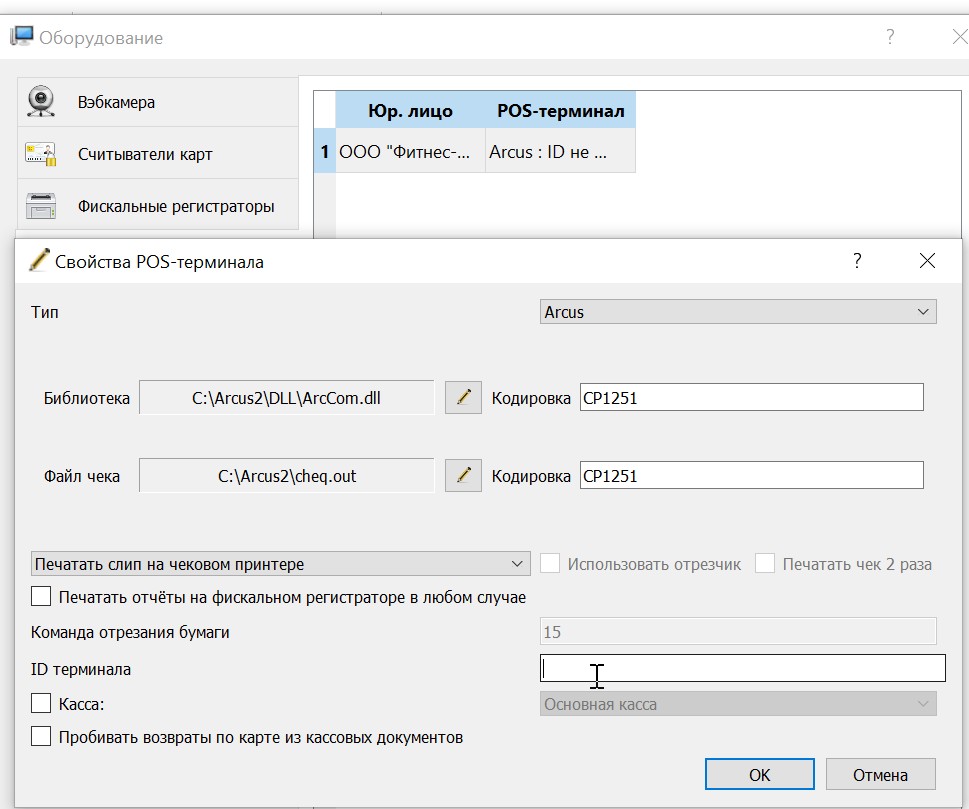Open the Основная касса dropdown

click(738, 704)
